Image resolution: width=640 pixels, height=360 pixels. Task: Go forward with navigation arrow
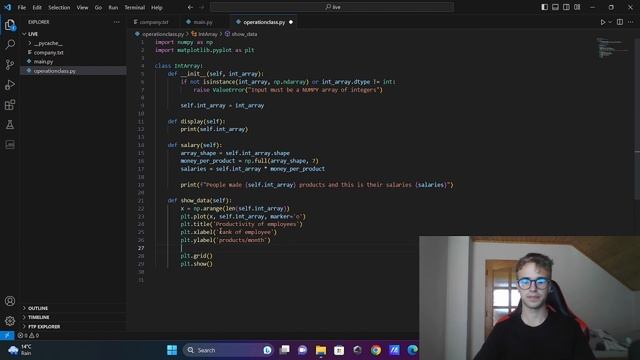pos(201,7)
